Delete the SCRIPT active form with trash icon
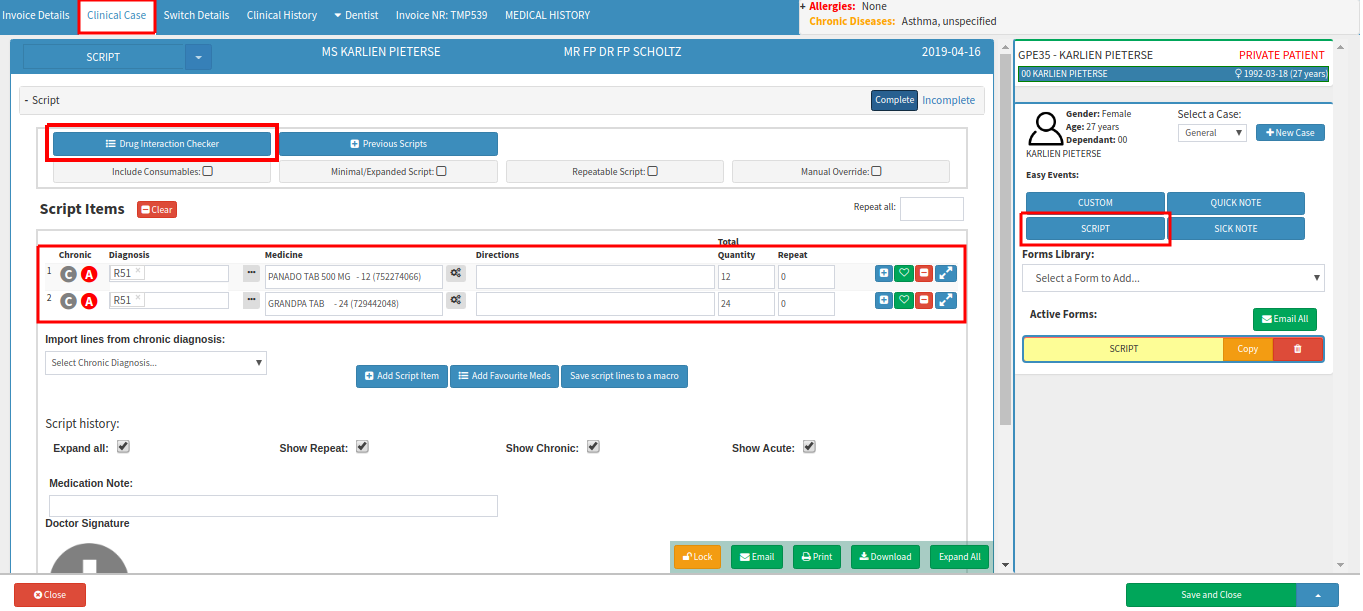1363x611 pixels. [x=1298, y=349]
